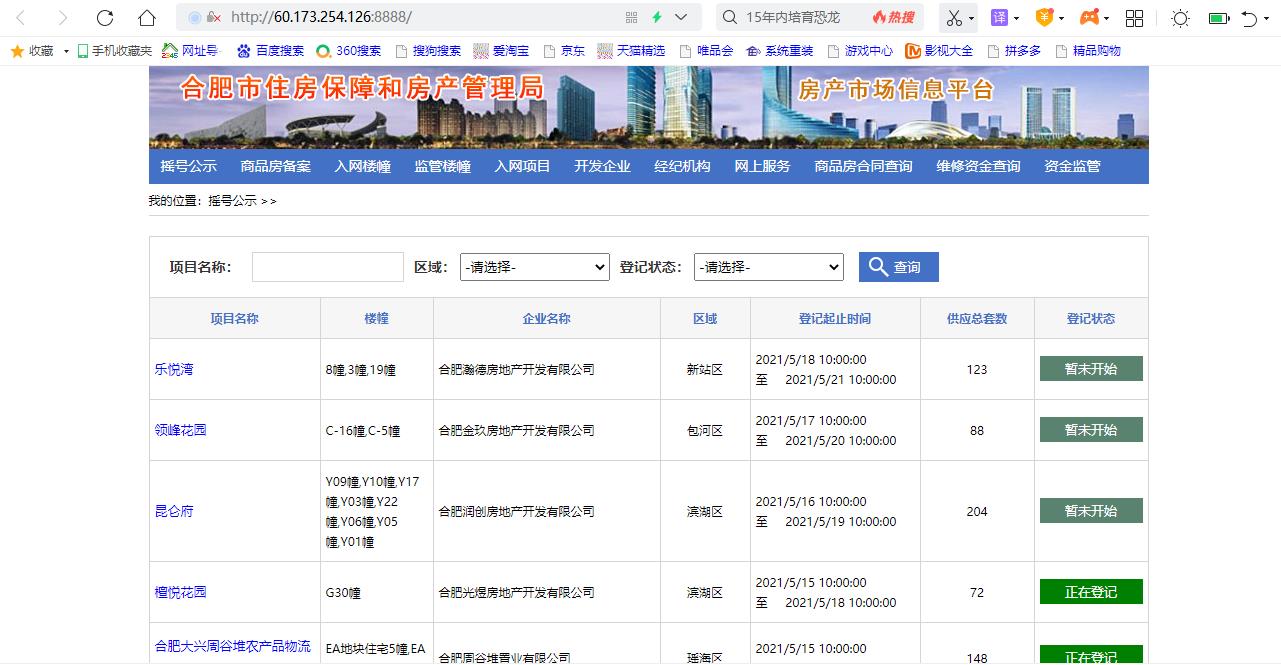Open the 区域 region dropdown

[534, 267]
